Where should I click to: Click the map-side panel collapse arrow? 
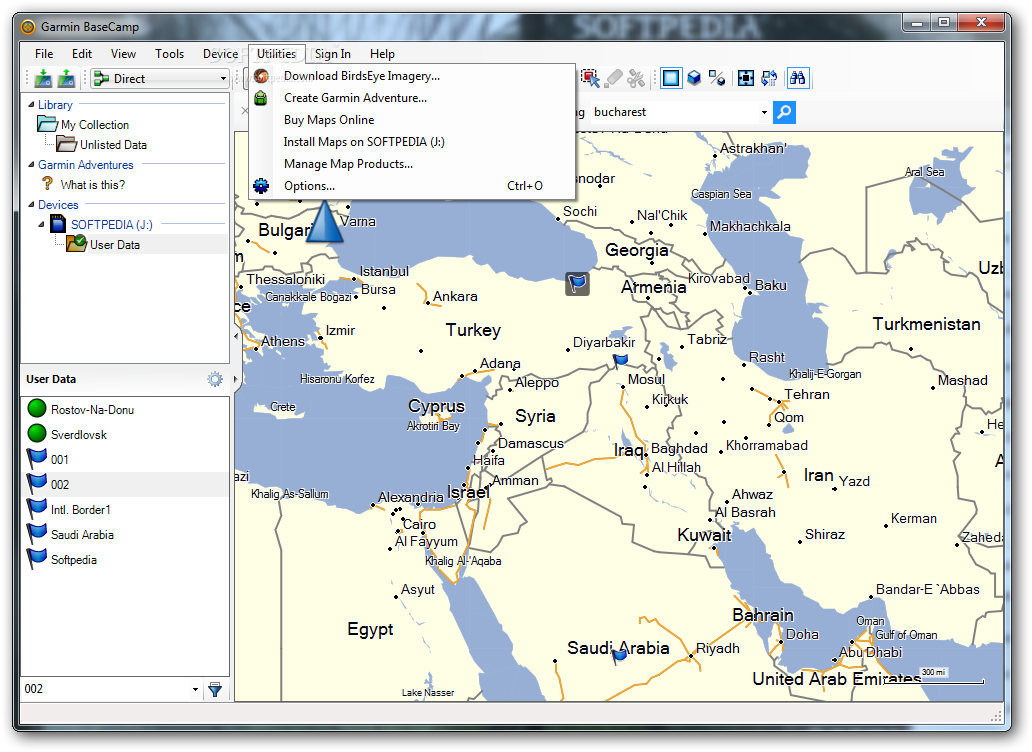pos(236,336)
